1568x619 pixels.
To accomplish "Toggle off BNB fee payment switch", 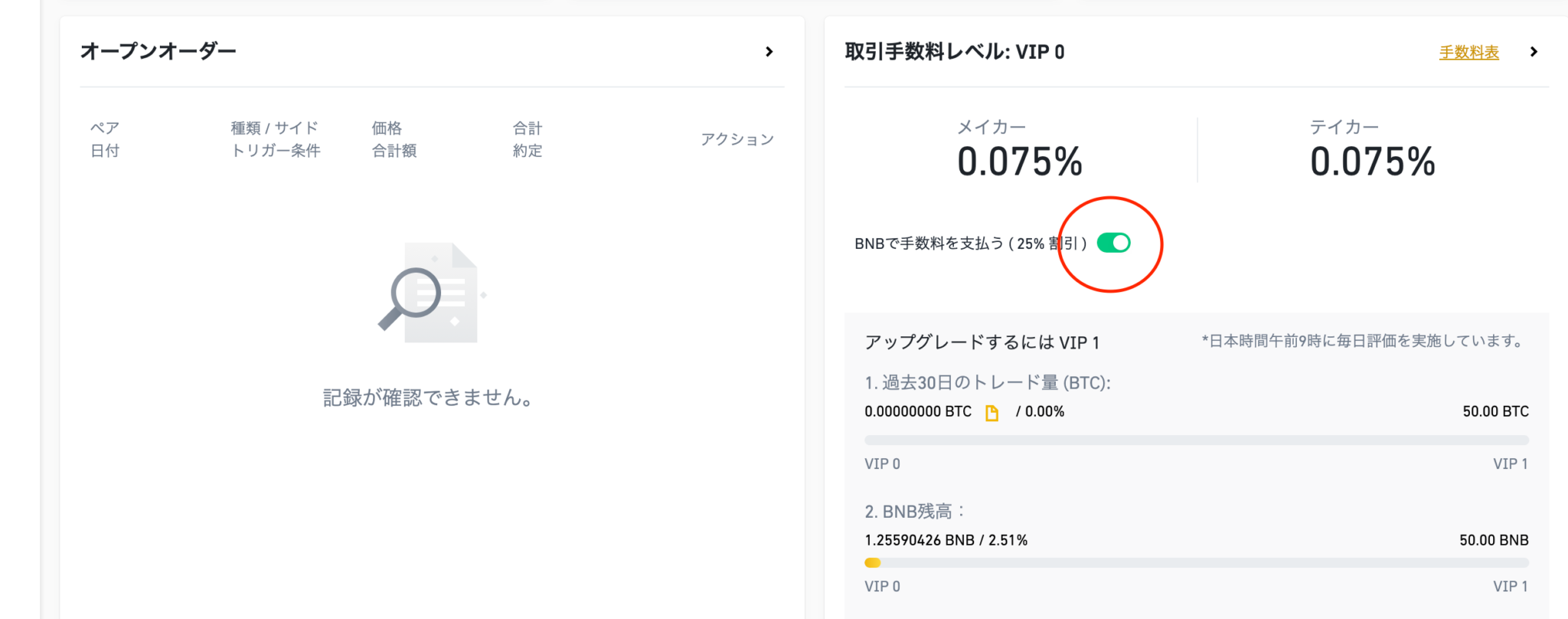I will click(x=1113, y=243).
